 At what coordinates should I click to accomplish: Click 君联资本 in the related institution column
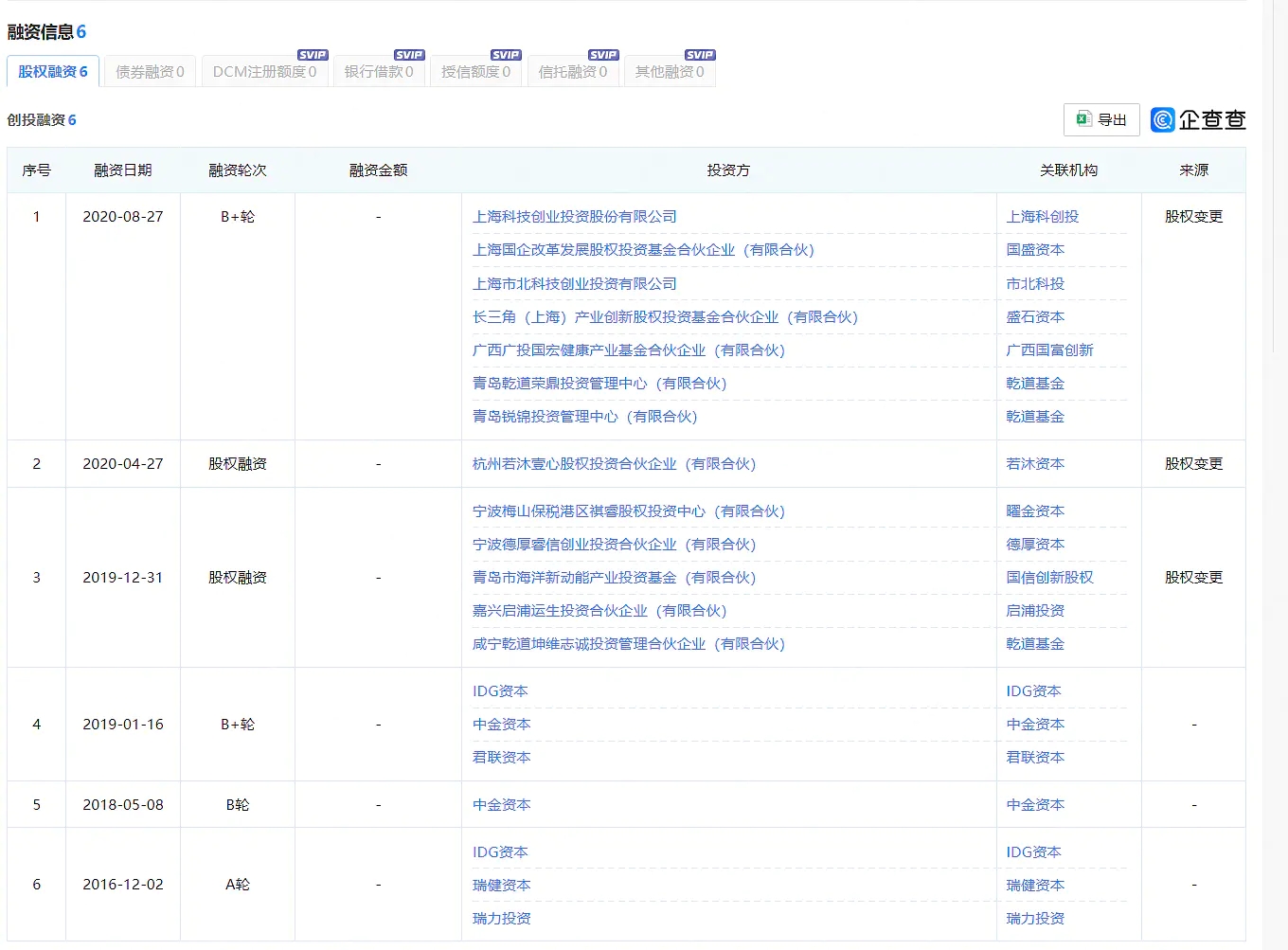(1035, 758)
